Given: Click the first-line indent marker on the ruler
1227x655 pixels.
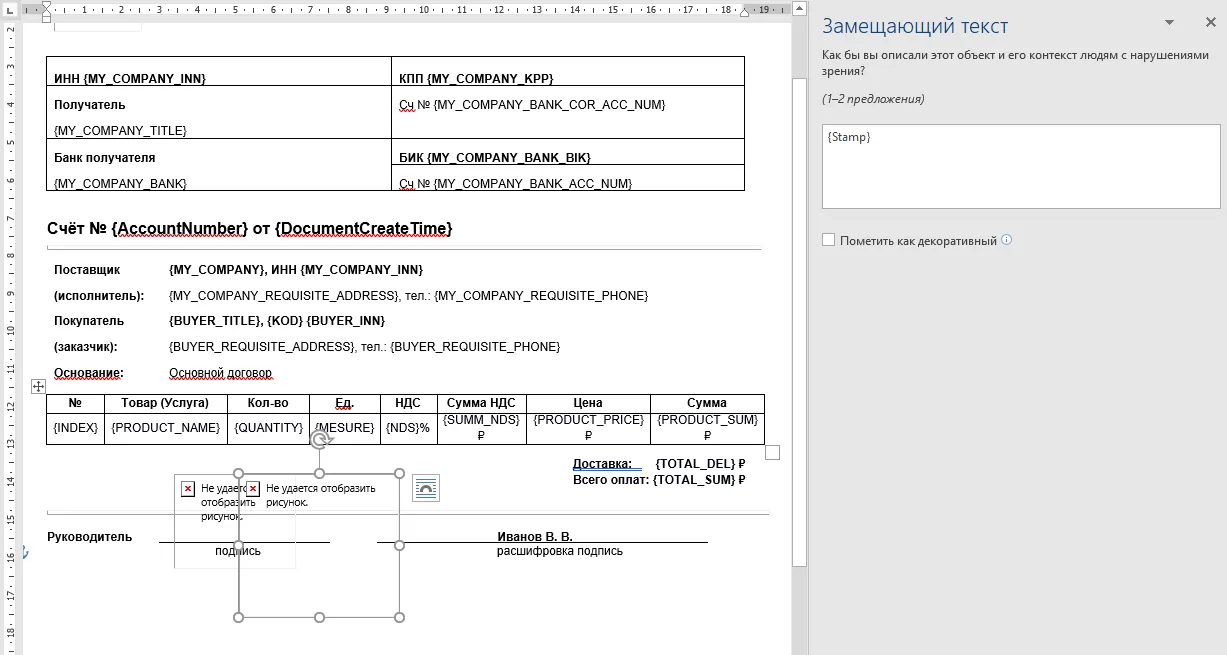Looking at the screenshot, I should pyautogui.click(x=46, y=5).
